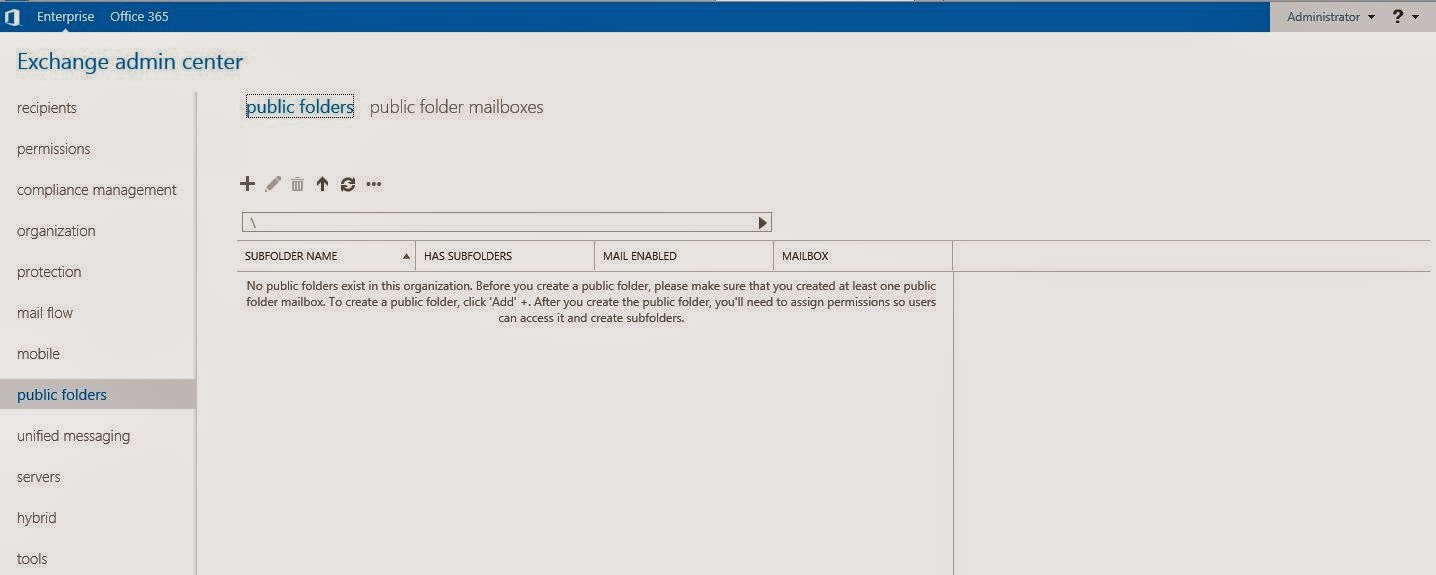Image resolution: width=1436 pixels, height=575 pixels.
Task: Sort by Subfolder Name column
Action: (x=326, y=256)
